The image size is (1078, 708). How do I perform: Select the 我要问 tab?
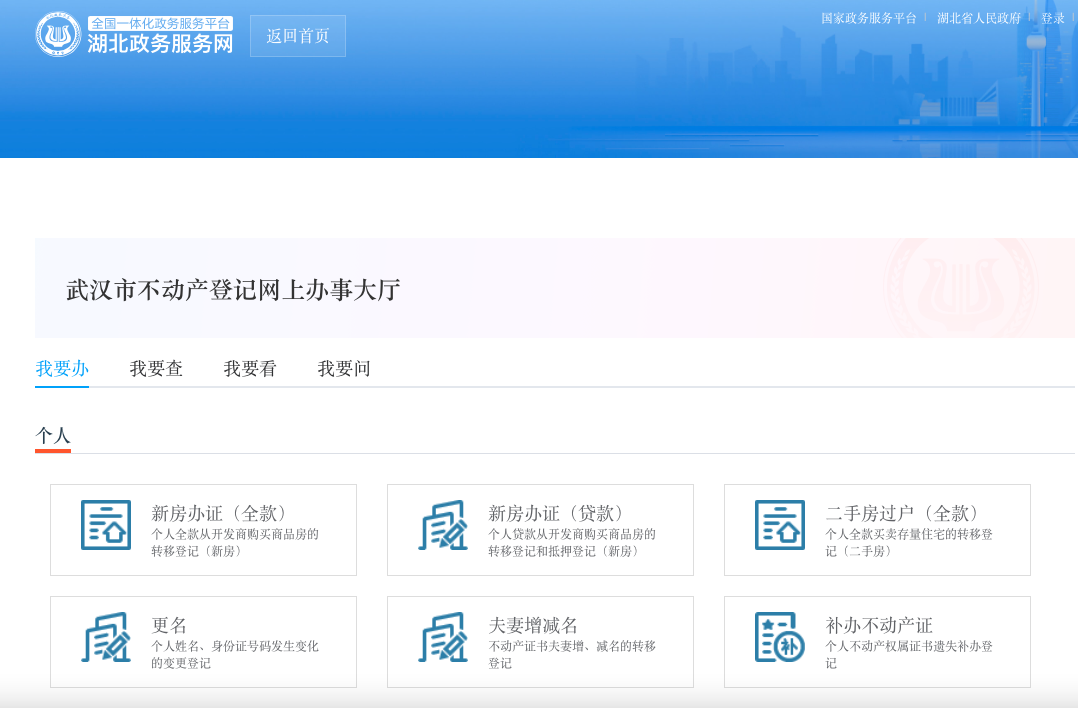coord(344,369)
